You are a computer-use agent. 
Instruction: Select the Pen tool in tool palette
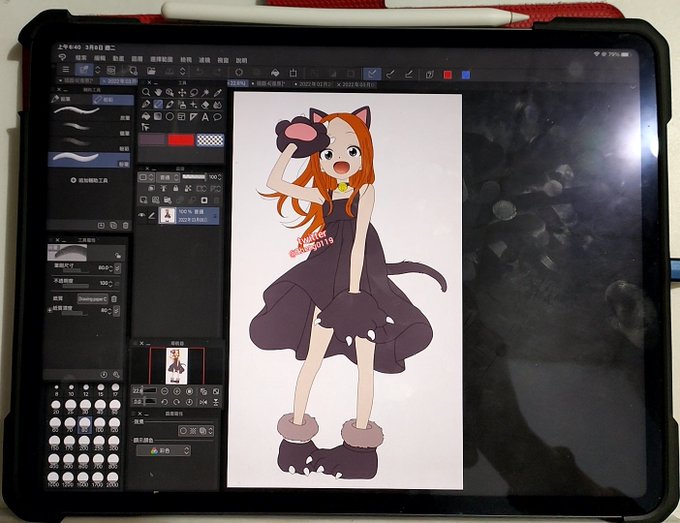[x=146, y=104]
